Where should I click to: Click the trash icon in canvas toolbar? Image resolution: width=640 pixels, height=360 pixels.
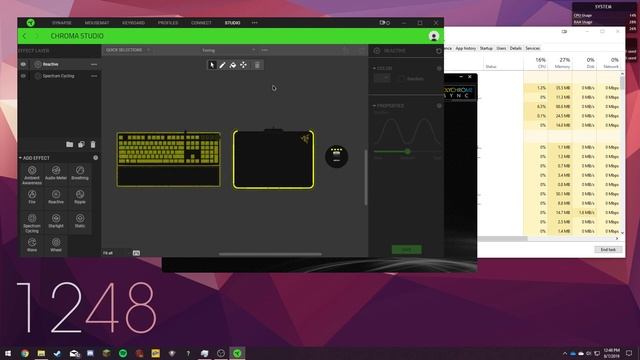257,65
